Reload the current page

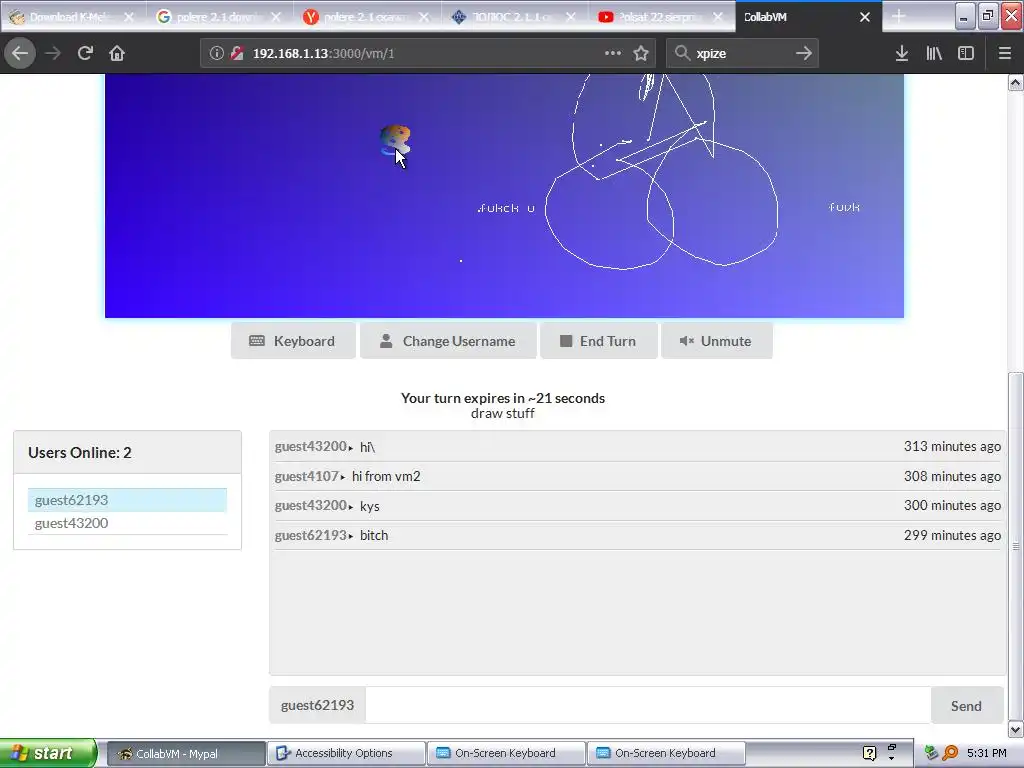point(85,53)
